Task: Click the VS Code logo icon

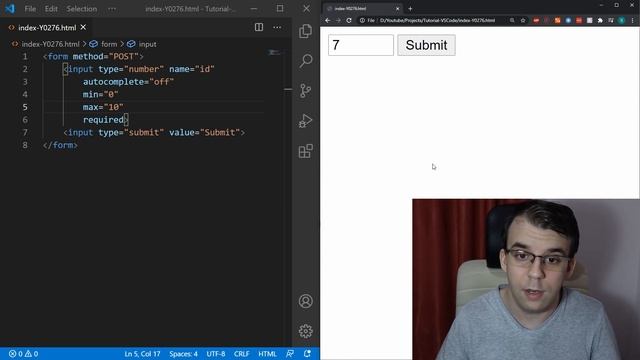Action: tap(9, 9)
